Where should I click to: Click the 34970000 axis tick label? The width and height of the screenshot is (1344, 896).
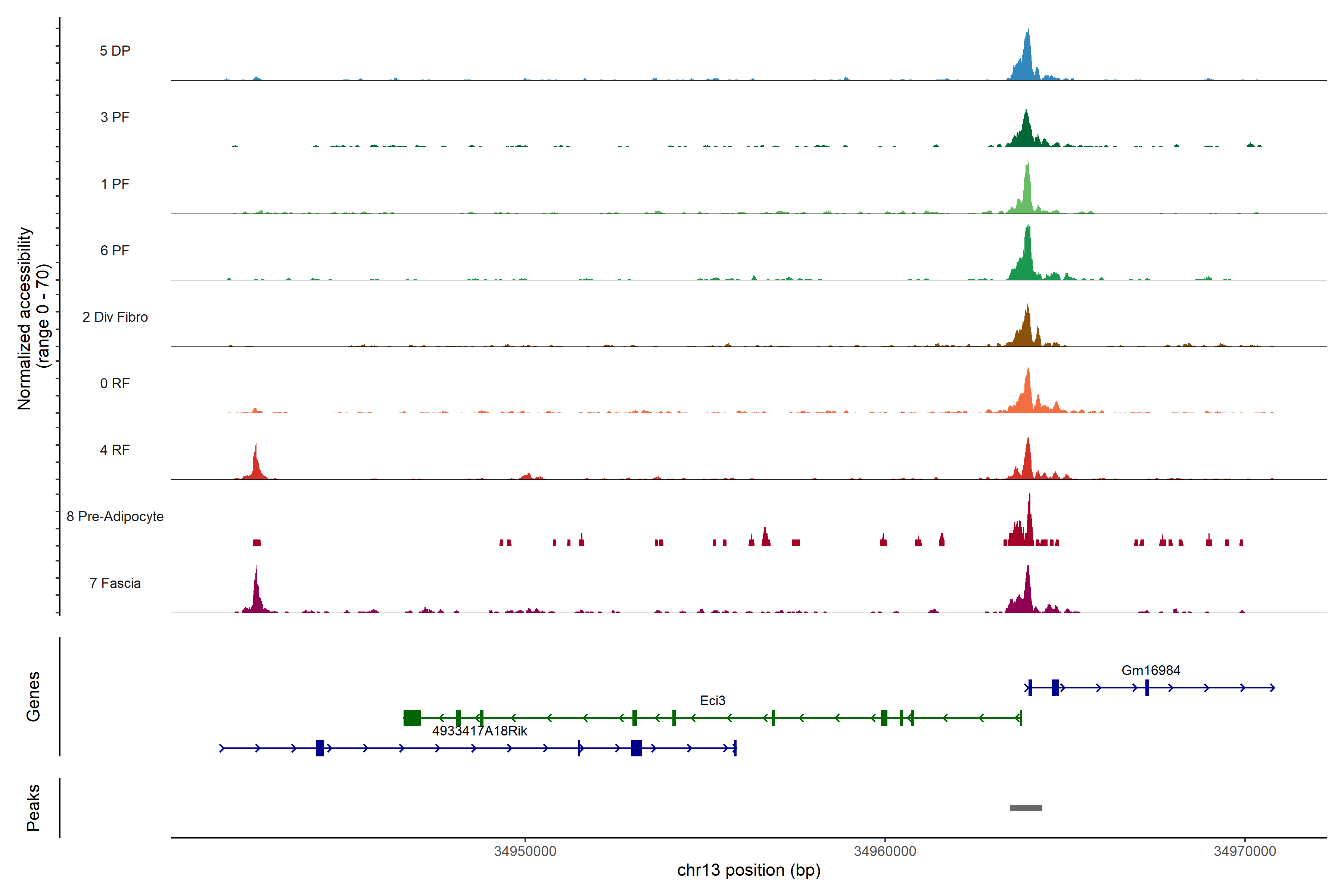point(1245,852)
